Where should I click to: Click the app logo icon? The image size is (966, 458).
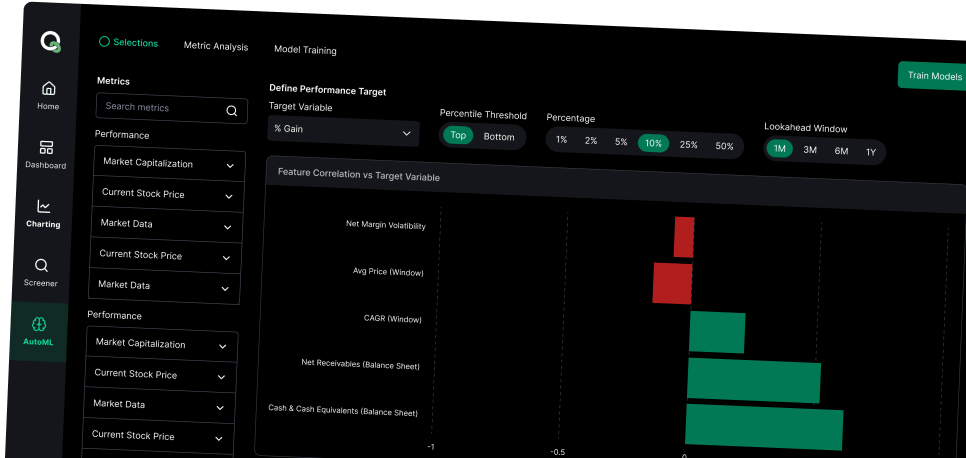click(x=51, y=42)
